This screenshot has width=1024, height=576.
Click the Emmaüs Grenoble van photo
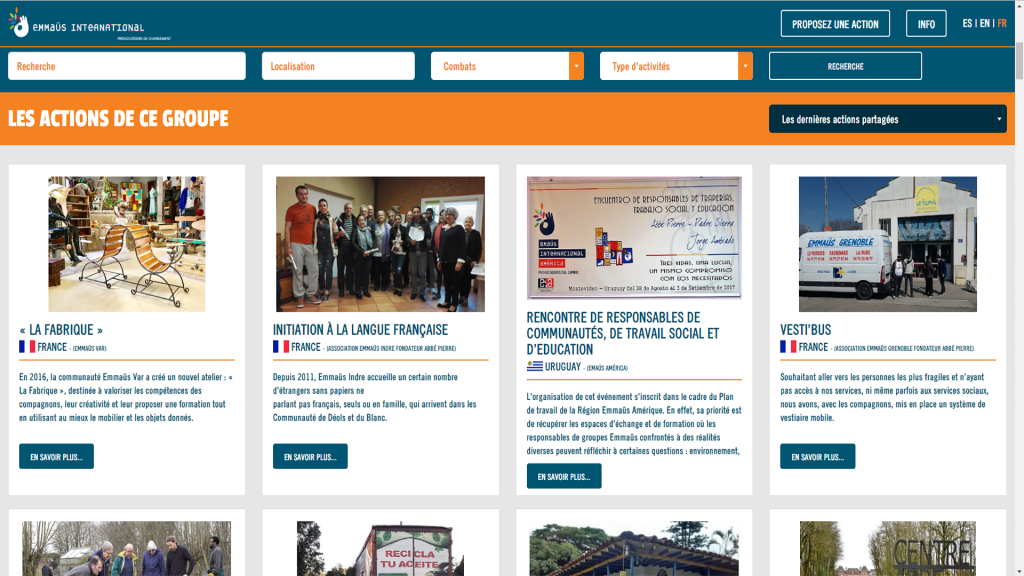pos(888,244)
